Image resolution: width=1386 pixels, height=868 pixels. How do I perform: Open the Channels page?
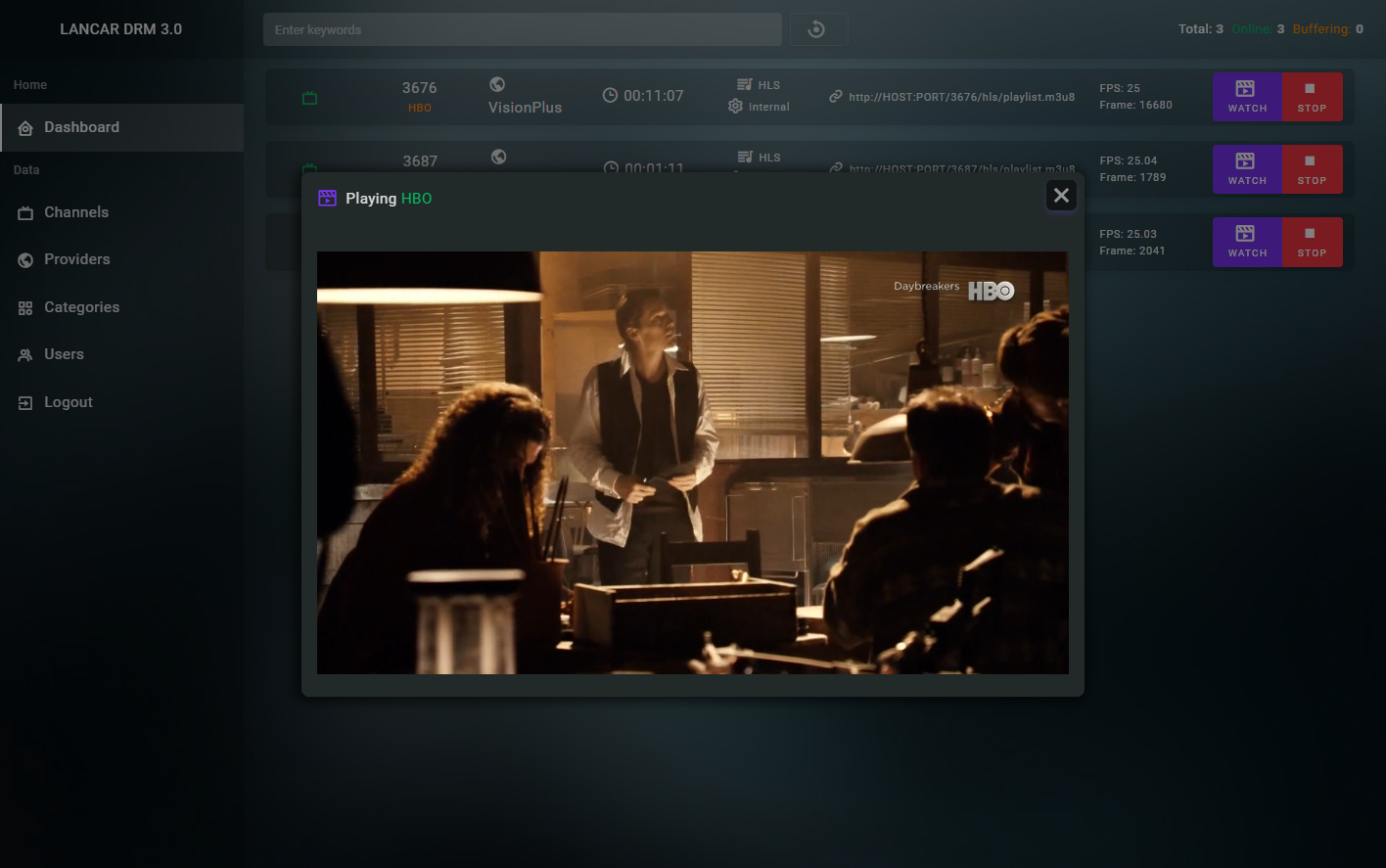[76, 212]
